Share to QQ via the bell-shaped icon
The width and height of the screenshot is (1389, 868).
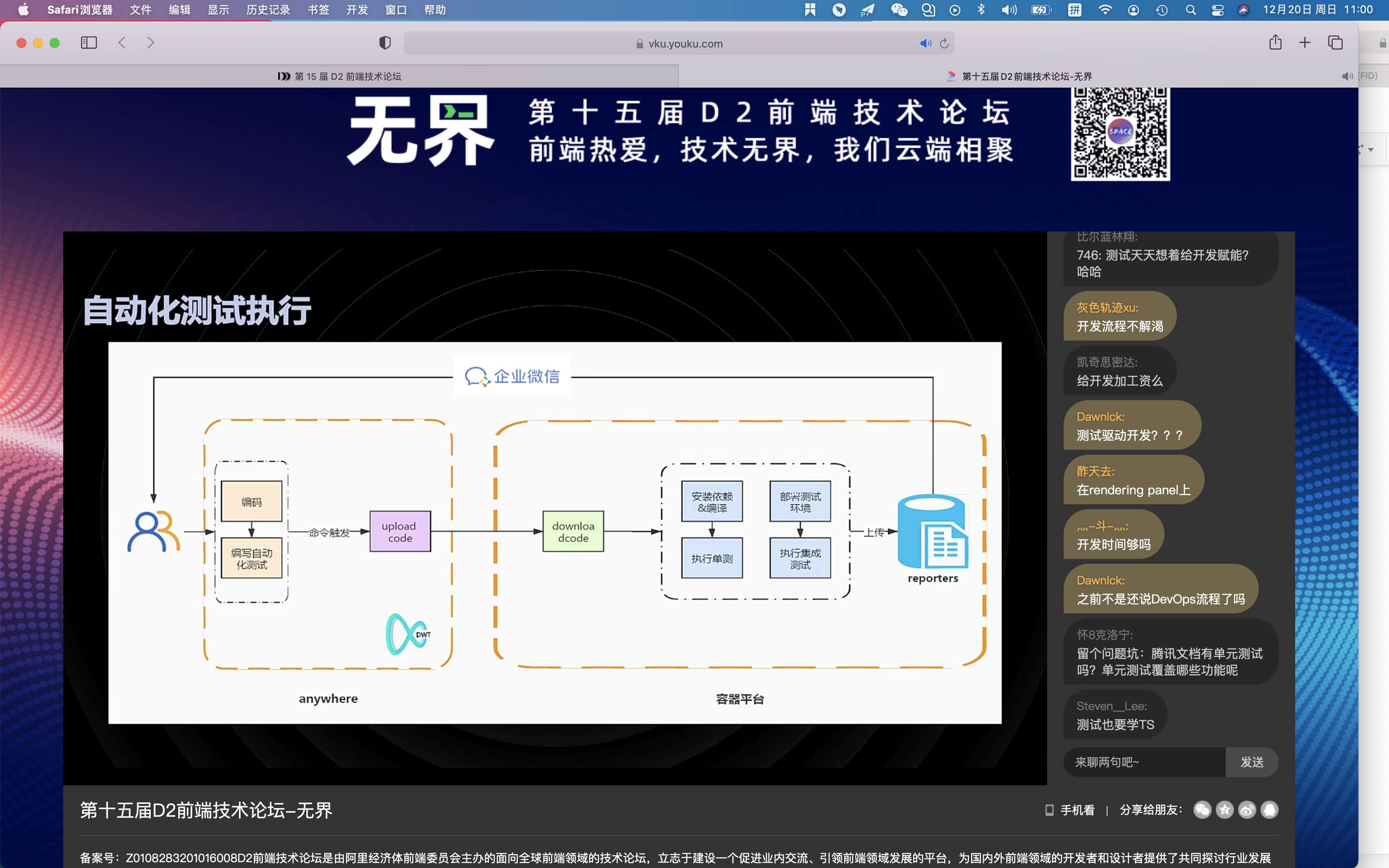[1270, 809]
